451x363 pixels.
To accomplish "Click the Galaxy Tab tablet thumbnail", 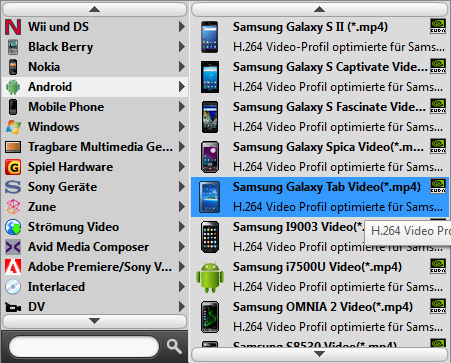I will pyautogui.click(x=209, y=197).
